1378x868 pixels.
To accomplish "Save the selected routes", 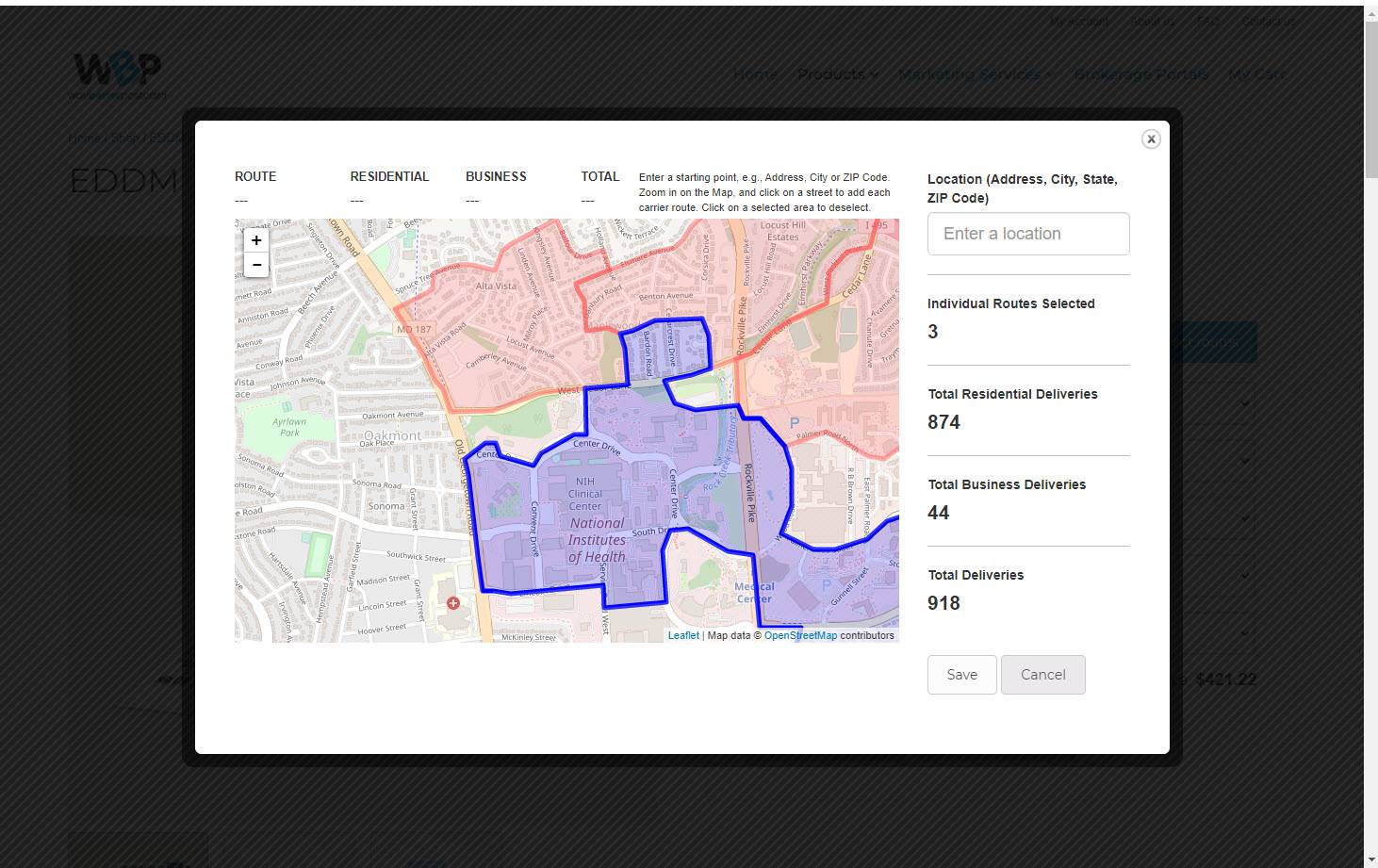I will tap(961, 675).
